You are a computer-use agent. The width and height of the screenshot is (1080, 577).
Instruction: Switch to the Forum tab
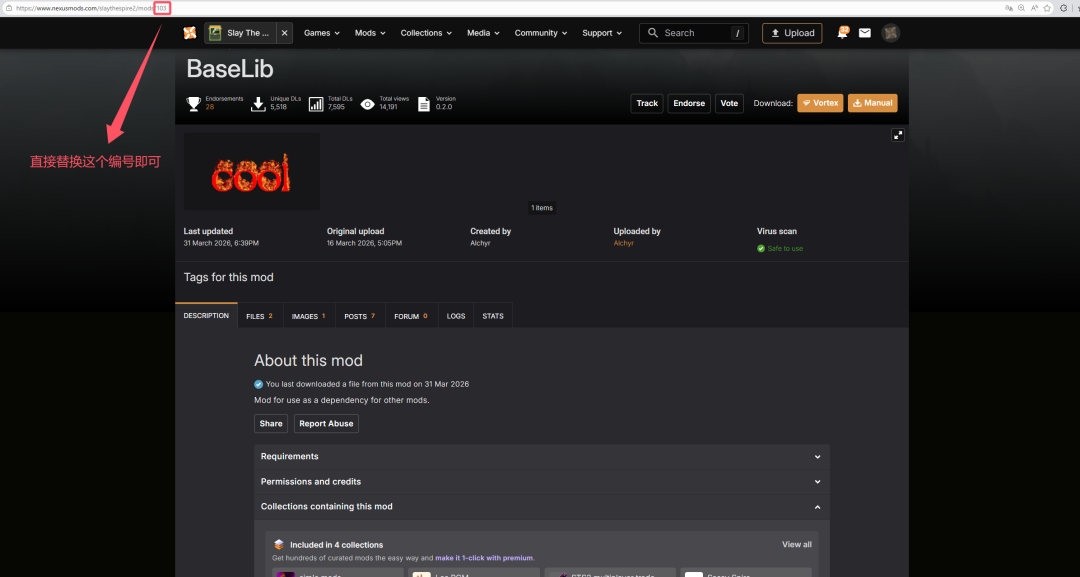pyautogui.click(x=411, y=316)
